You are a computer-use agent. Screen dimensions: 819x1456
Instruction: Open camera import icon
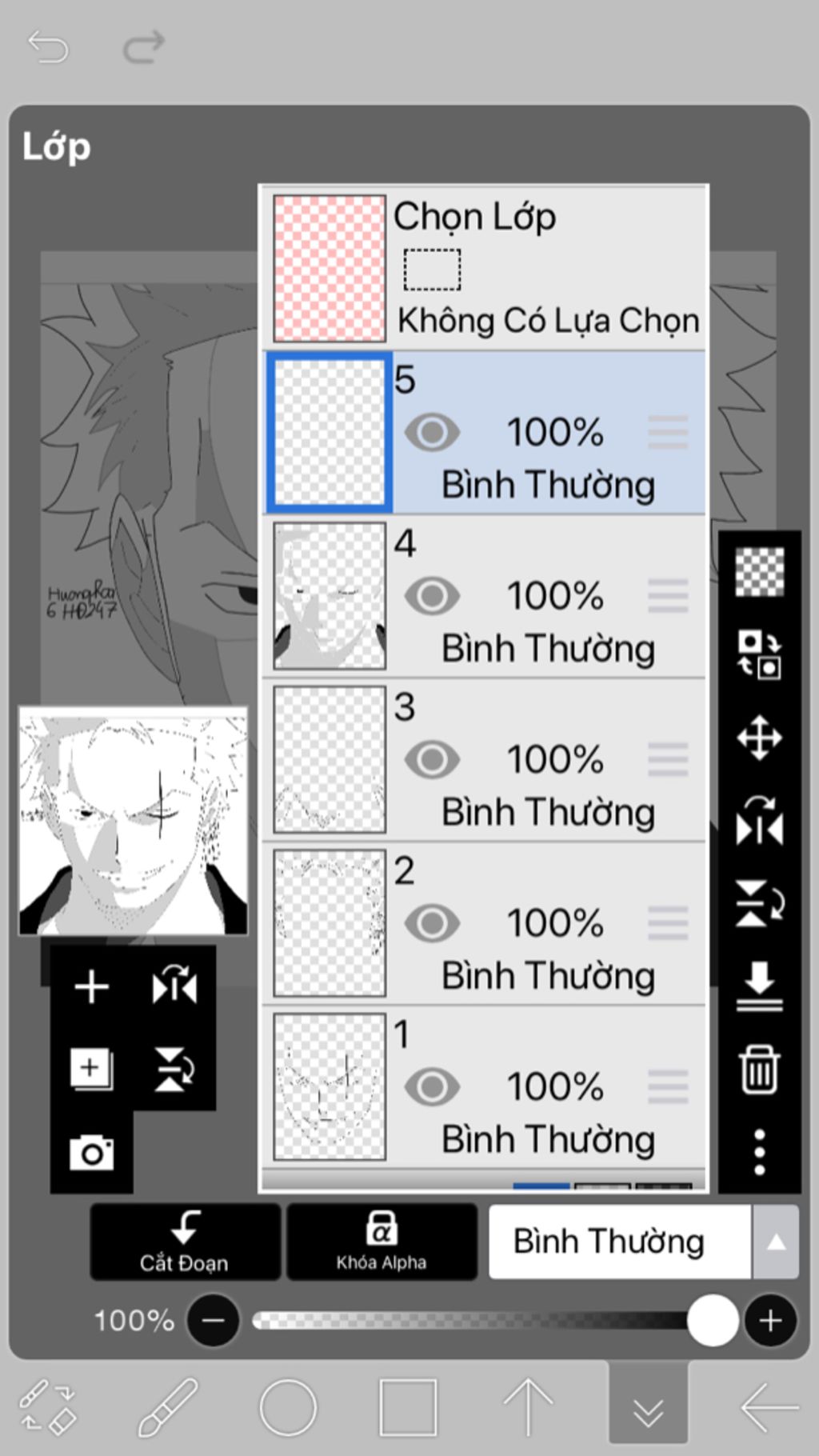coord(91,1152)
